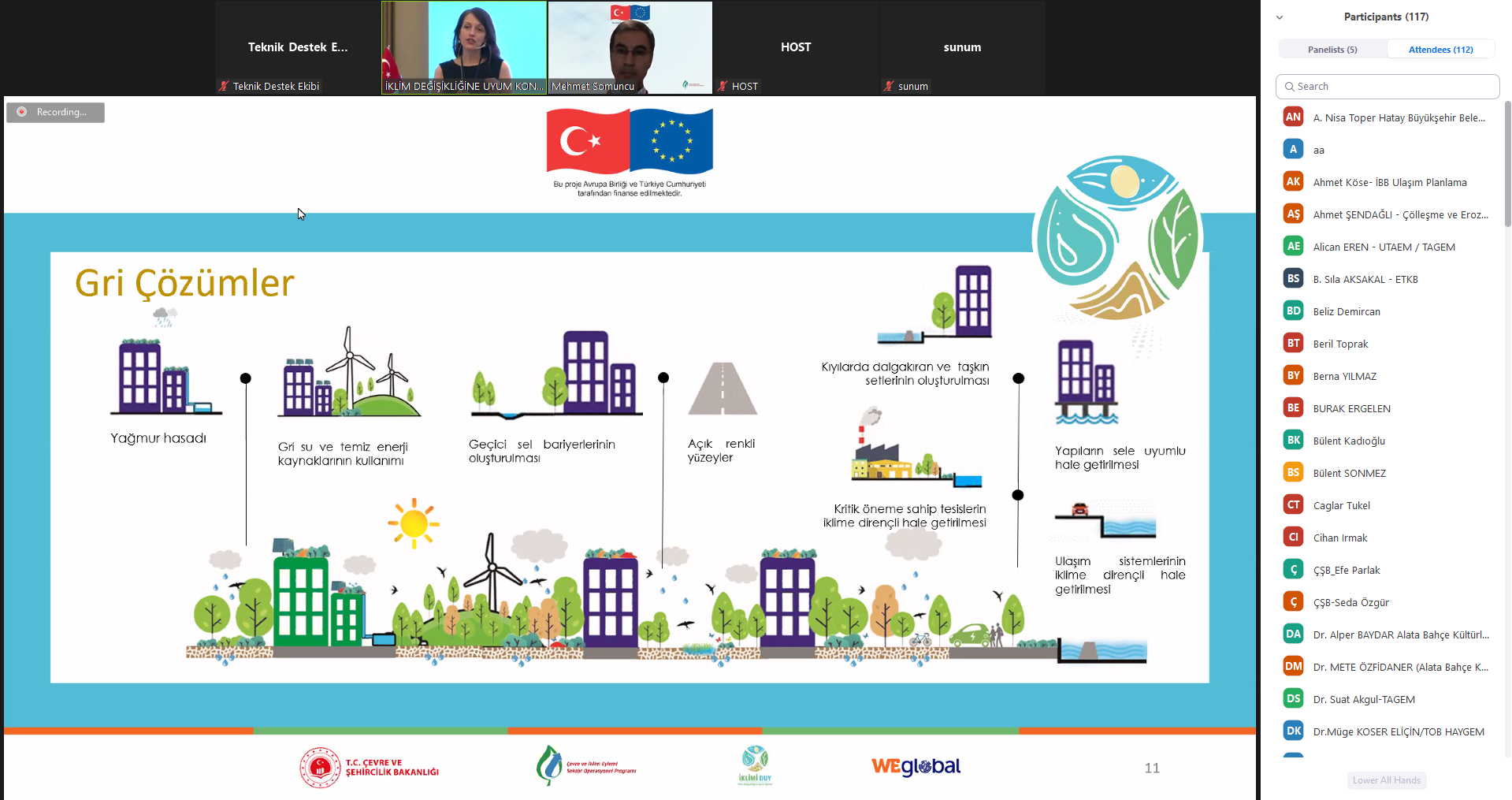This screenshot has height=800, width=1512.
Task: Click the red recording dot icon
Action: tap(22, 112)
